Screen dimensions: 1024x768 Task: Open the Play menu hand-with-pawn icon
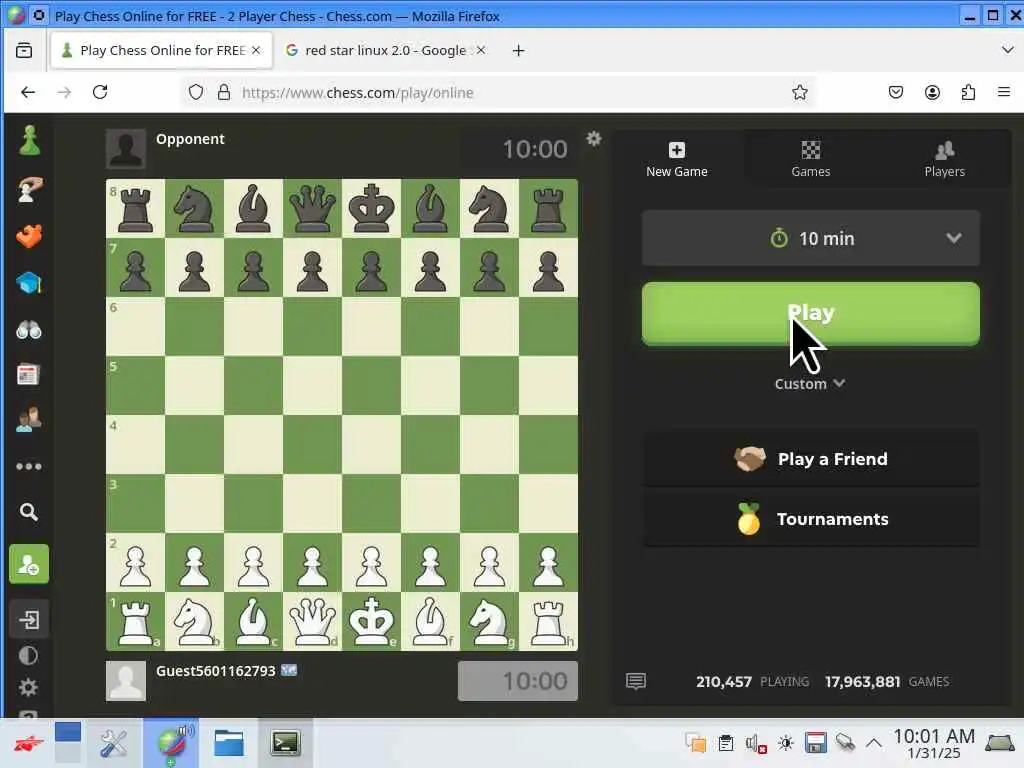click(x=29, y=189)
